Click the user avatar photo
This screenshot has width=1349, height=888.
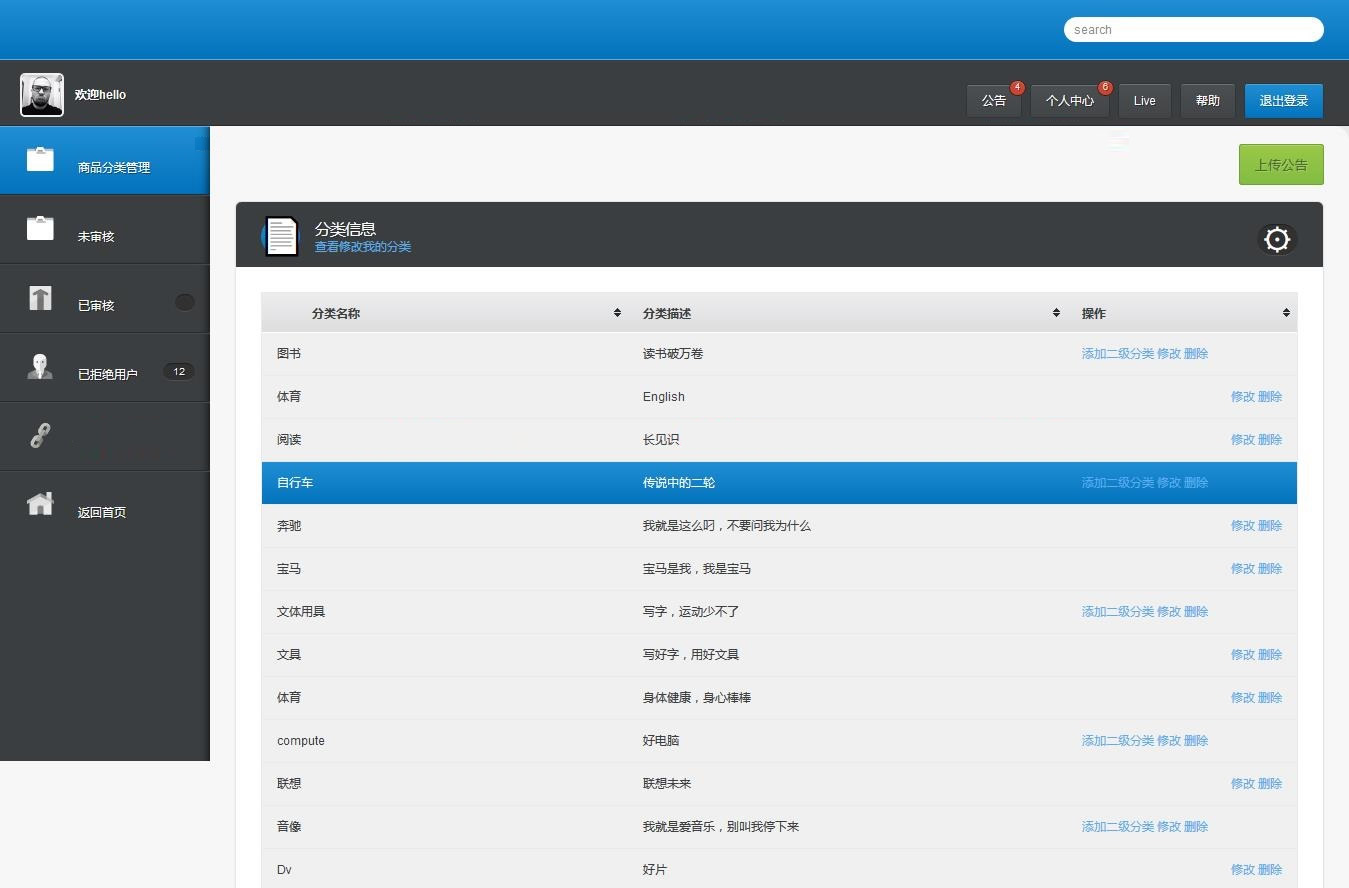(x=42, y=95)
